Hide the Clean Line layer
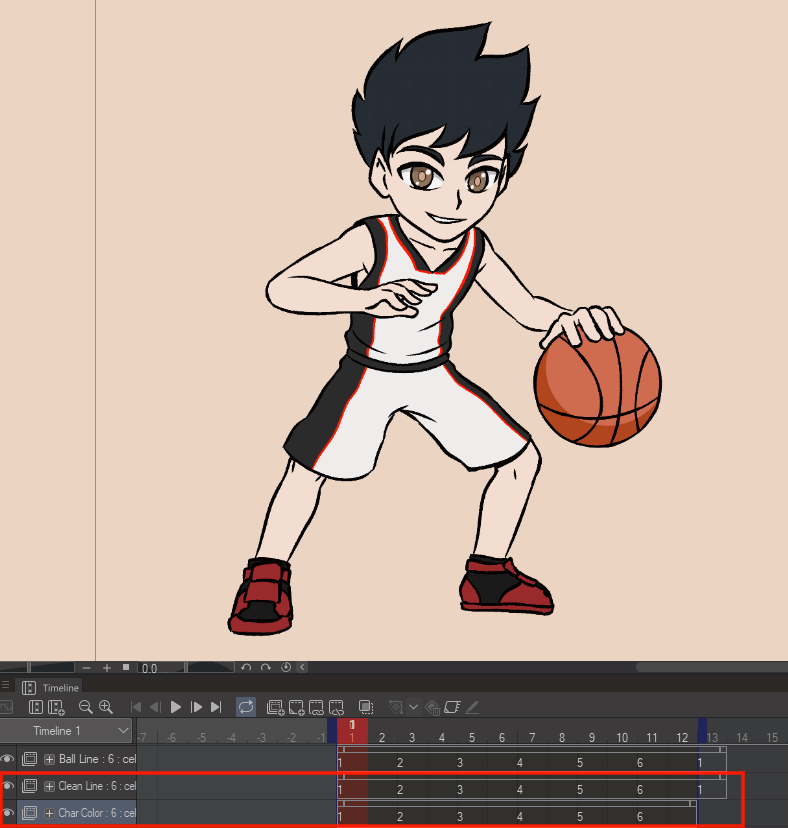The image size is (788, 828). coord(7,786)
